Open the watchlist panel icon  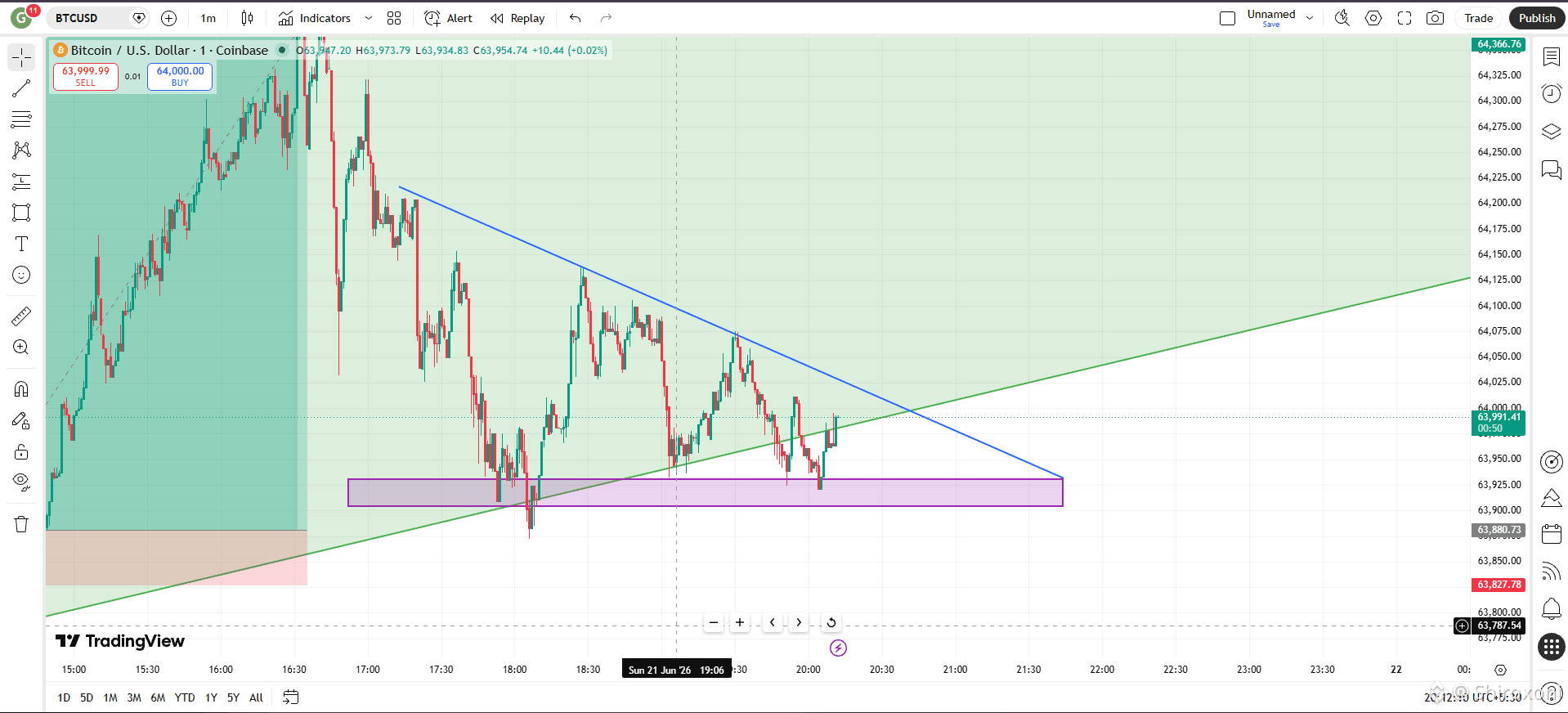[1551, 56]
